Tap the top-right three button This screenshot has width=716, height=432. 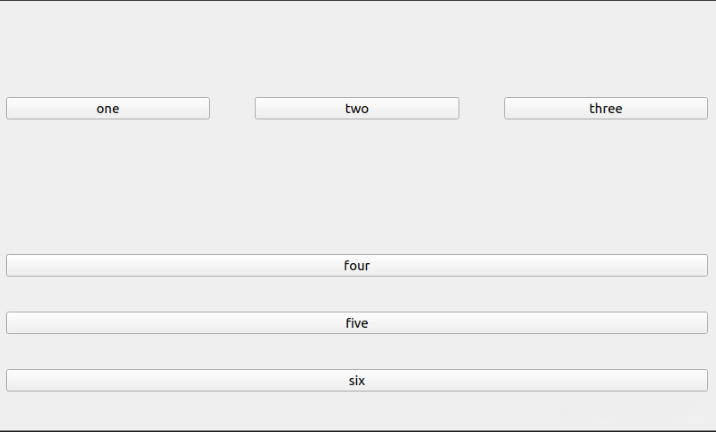[x=605, y=108]
